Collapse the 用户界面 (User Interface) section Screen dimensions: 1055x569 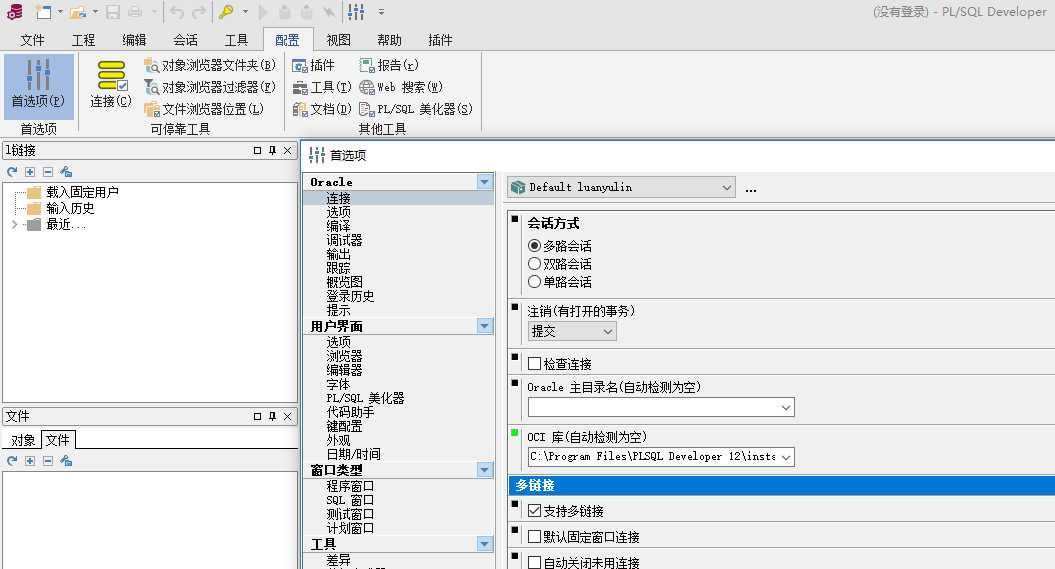[x=485, y=326]
